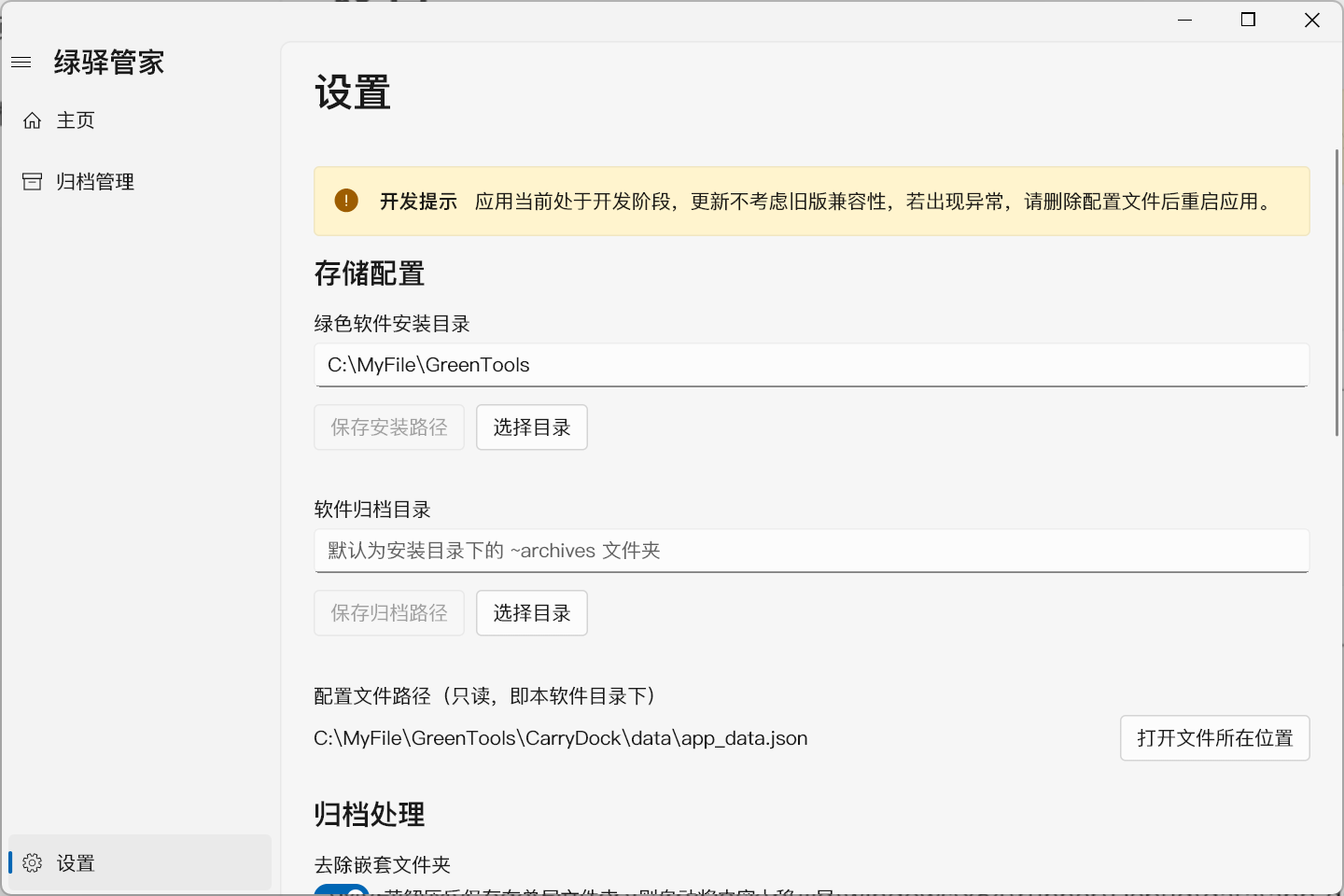Click the warning icon in the 开发提示 banner

pos(346,200)
